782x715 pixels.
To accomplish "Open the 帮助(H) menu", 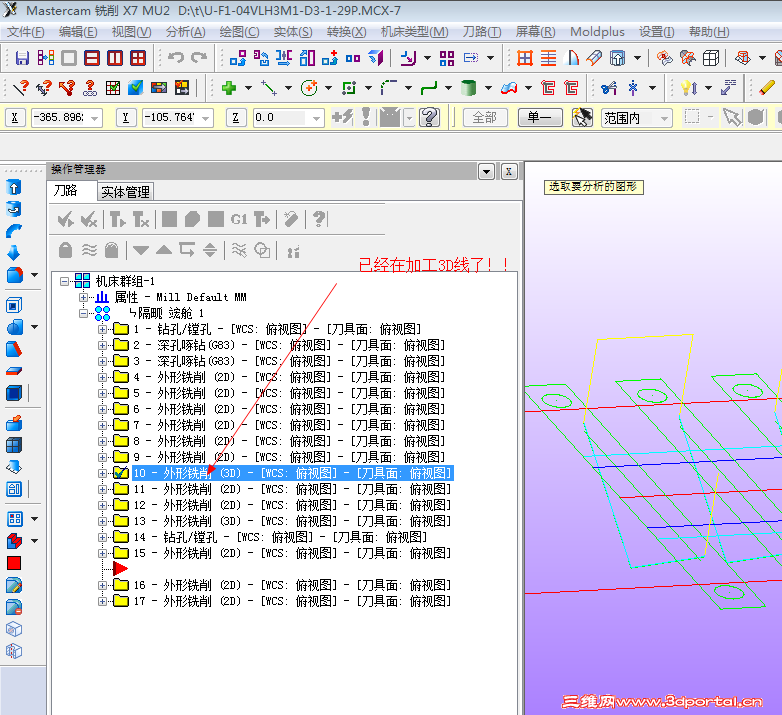I will pos(709,32).
